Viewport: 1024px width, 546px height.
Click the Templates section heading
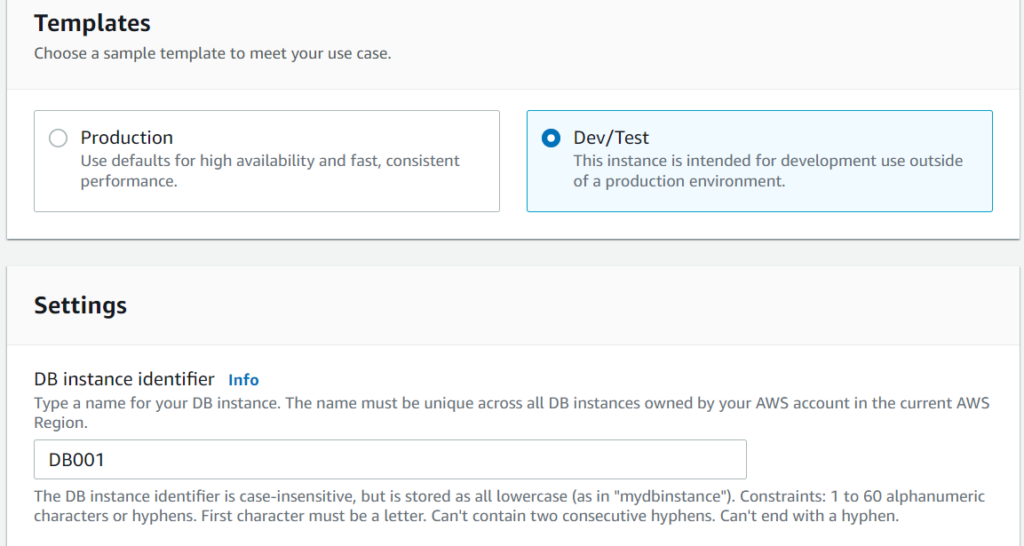(92, 23)
